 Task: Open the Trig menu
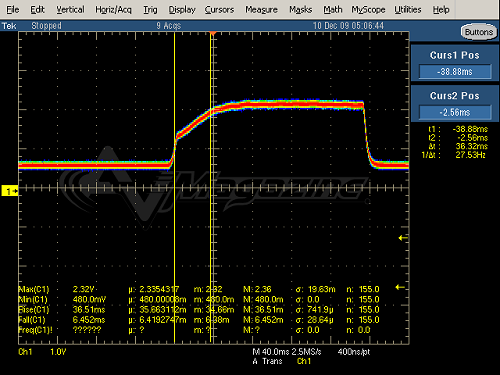tap(150, 10)
